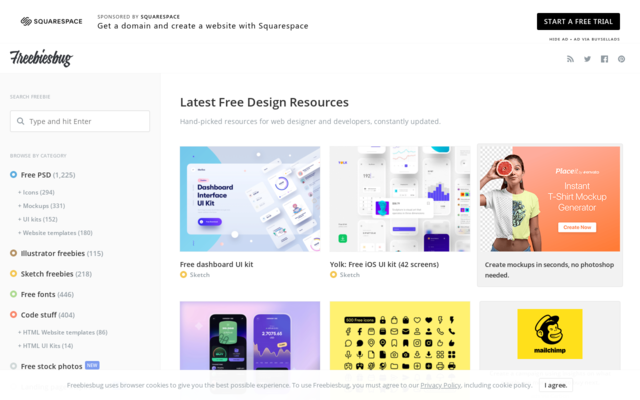Open the Twitter icon in header
Image resolution: width=640 pixels, height=400 pixels.
tap(587, 59)
